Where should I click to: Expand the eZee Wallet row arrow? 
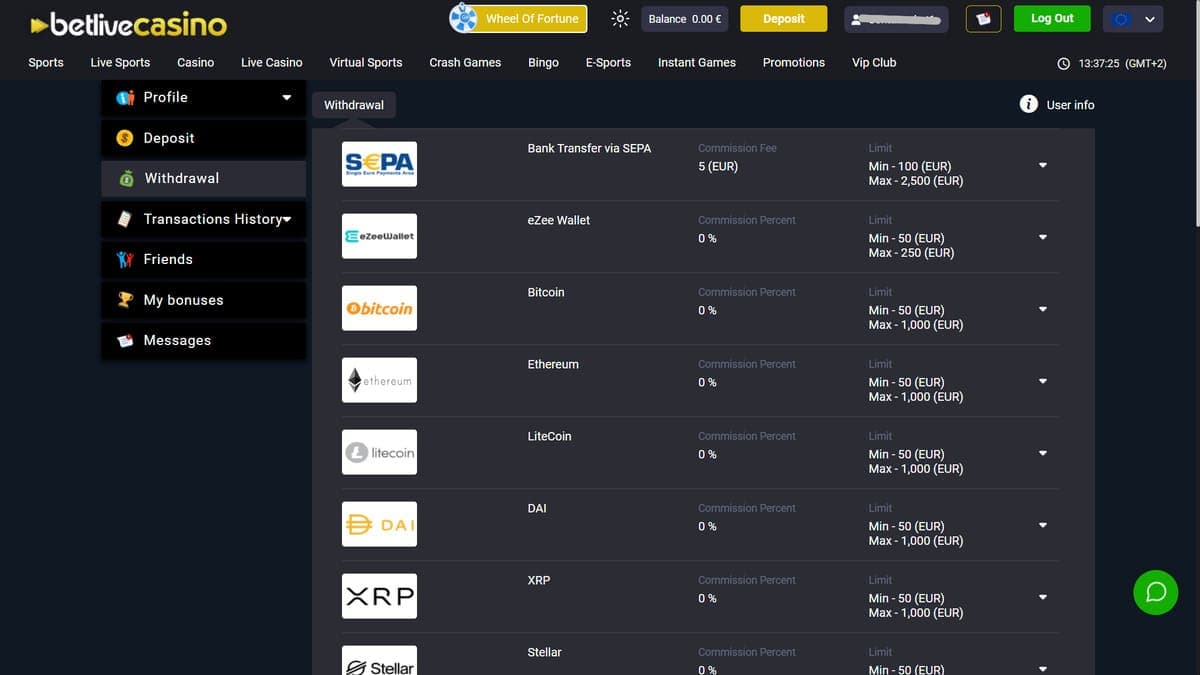coord(1043,237)
